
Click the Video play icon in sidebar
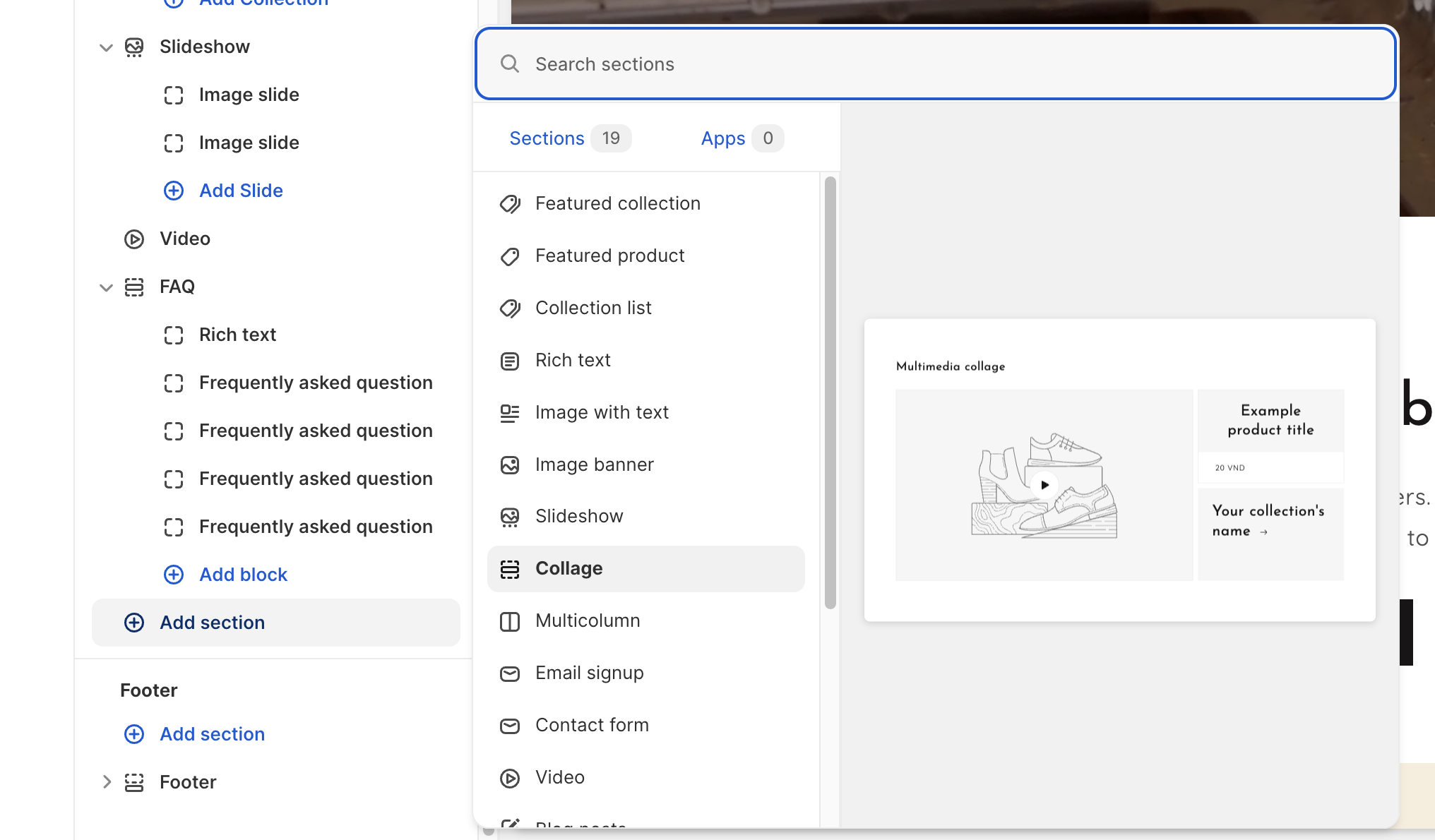tap(134, 239)
